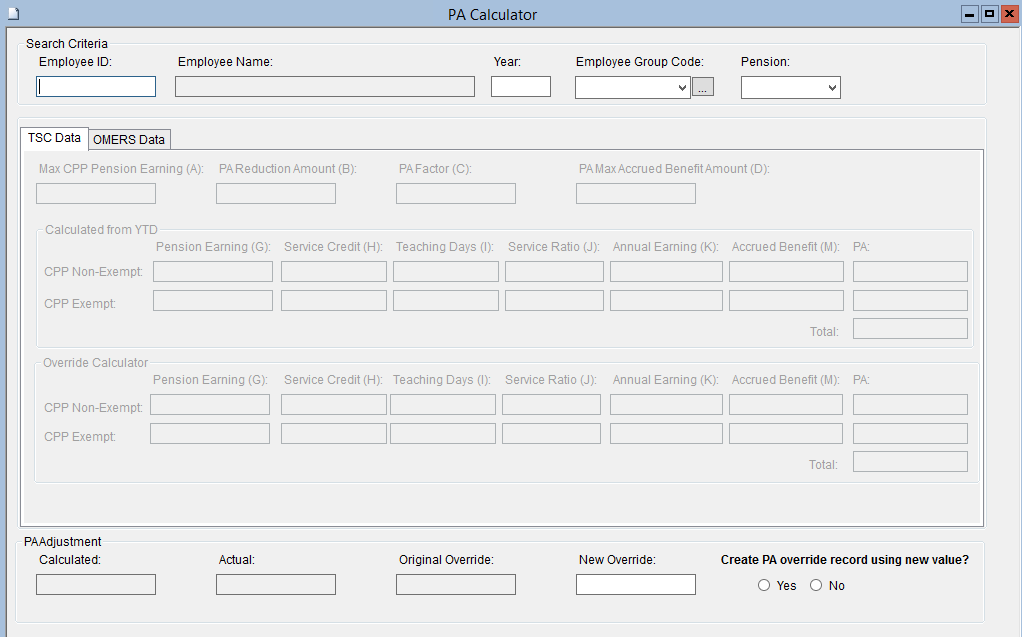Click the Calculated PA adjustment field
The image size is (1022, 637).
tap(96, 584)
